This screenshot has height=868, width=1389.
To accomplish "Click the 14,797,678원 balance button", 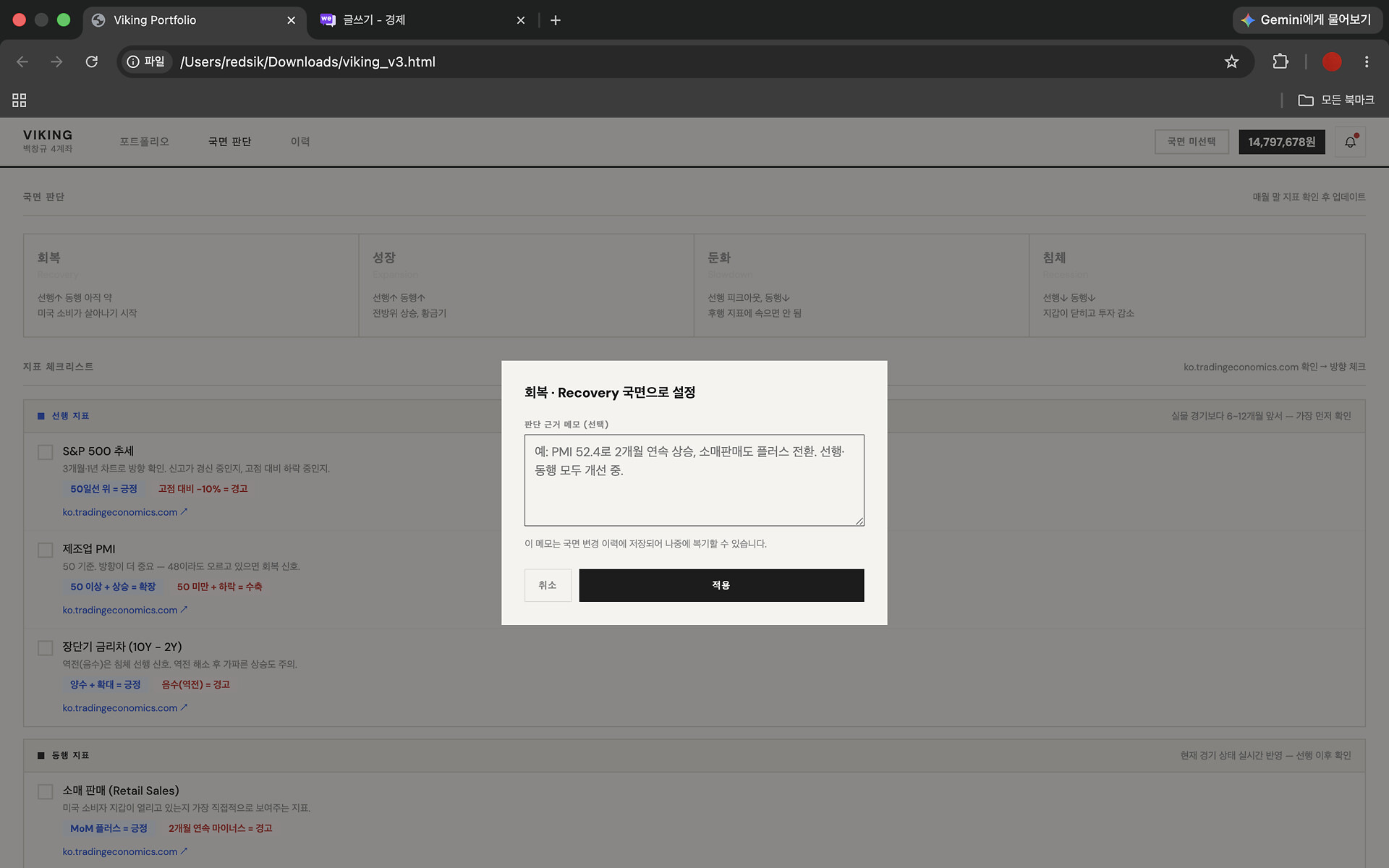I will point(1281,142).
